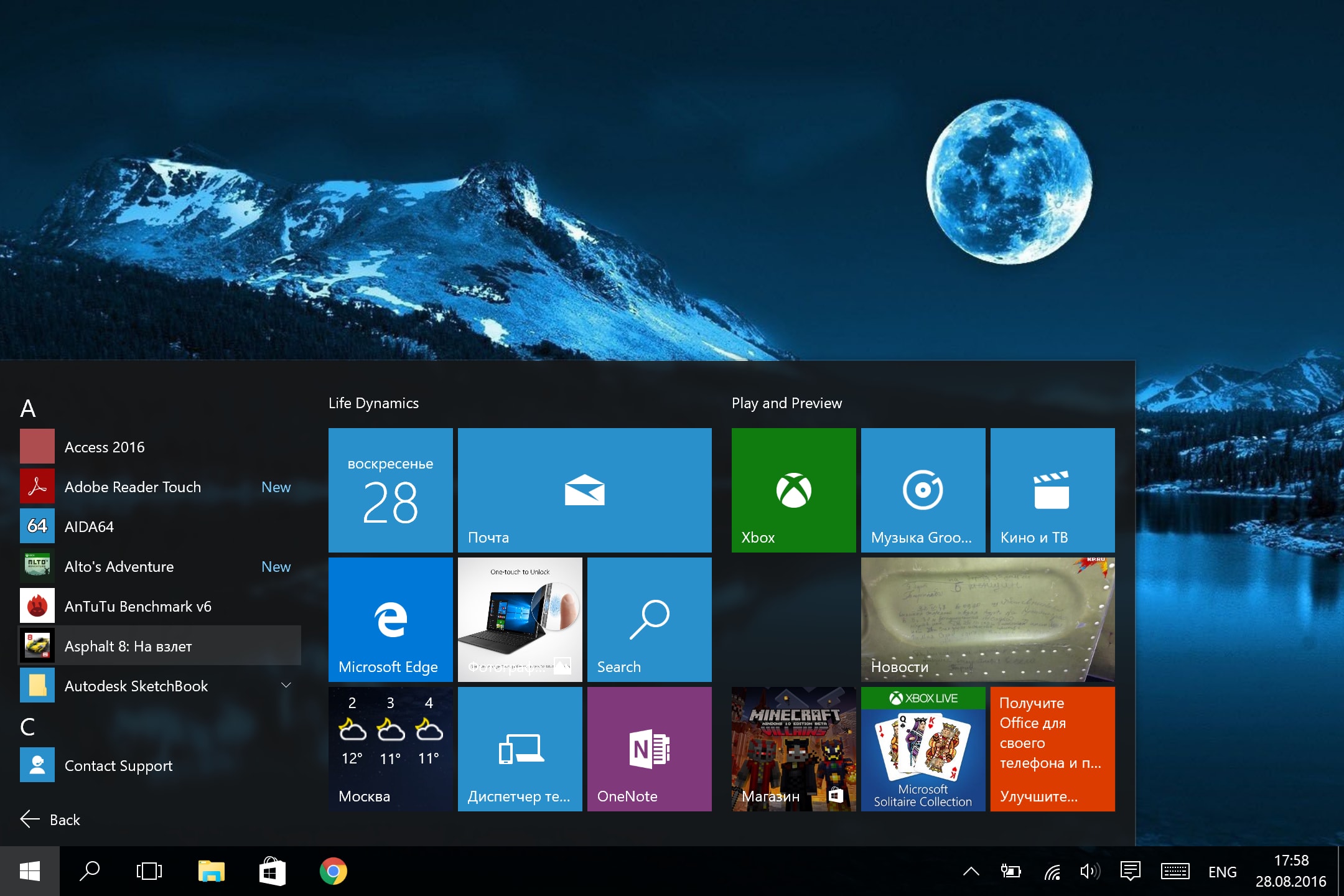Open the Search tile

pos(650,620)
